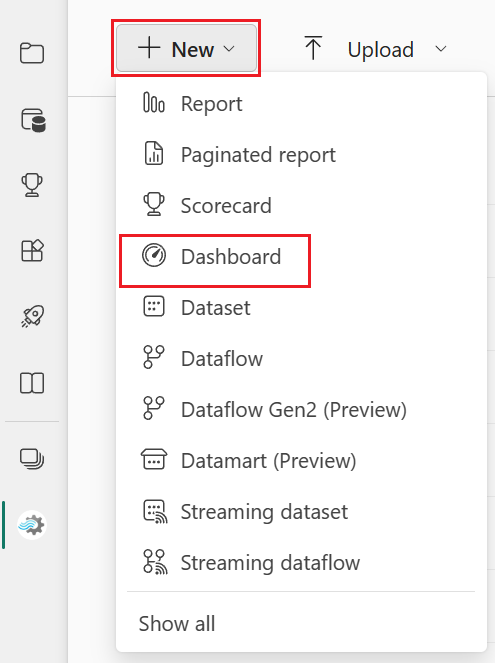Open the Apps tiles sidebar icon
Viewport: 495px width, 663px height.
coord(32,250)
